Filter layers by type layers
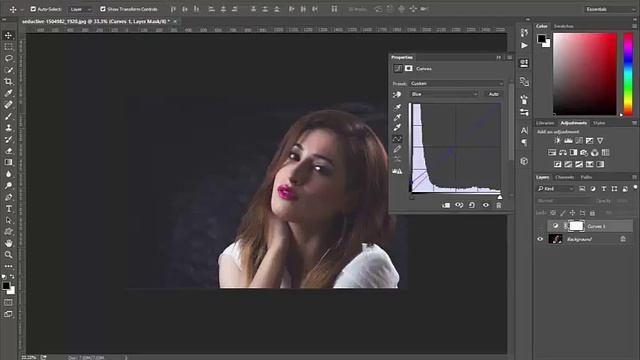This screenshot has width=640, height=360. coord(604,189)
